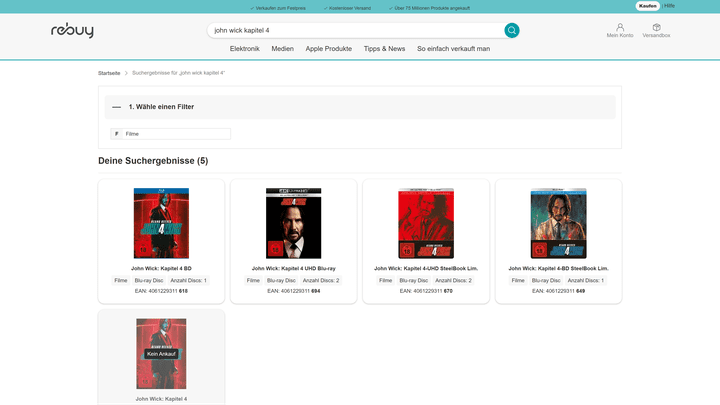Screen dimensions: 720x405
Task: Go to Startseite breadcrumb link
Action: (x=109, y=73)
